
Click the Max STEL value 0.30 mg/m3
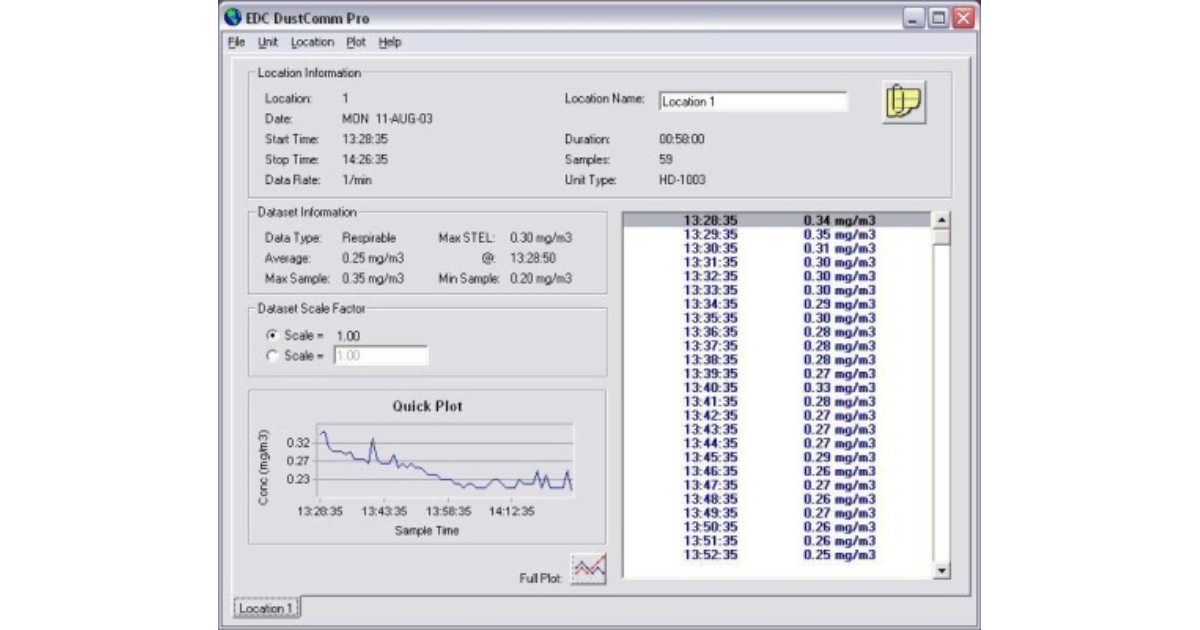[541, 238]
